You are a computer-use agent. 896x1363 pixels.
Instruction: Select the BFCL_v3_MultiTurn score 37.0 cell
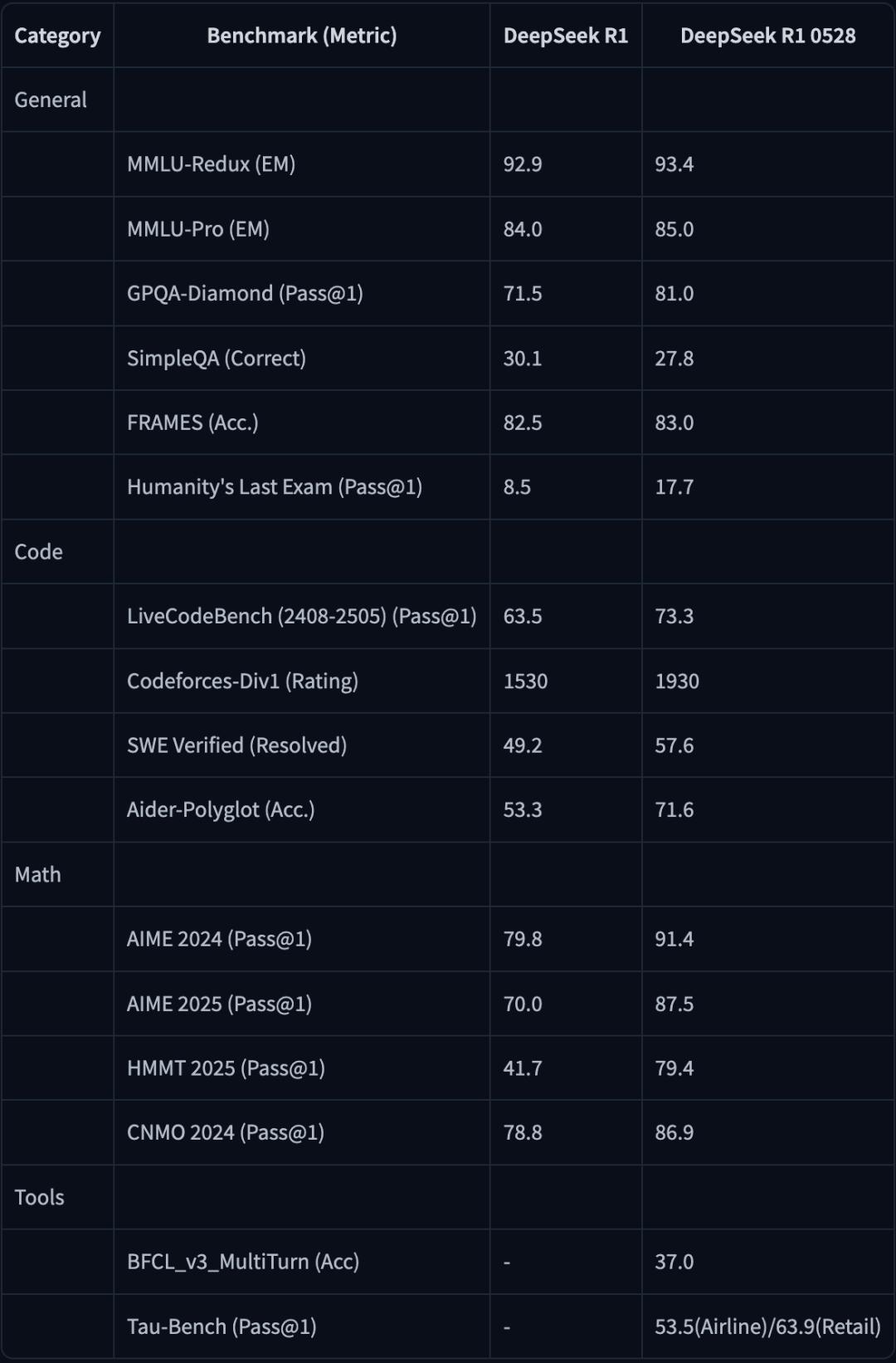coord(674,1262)
